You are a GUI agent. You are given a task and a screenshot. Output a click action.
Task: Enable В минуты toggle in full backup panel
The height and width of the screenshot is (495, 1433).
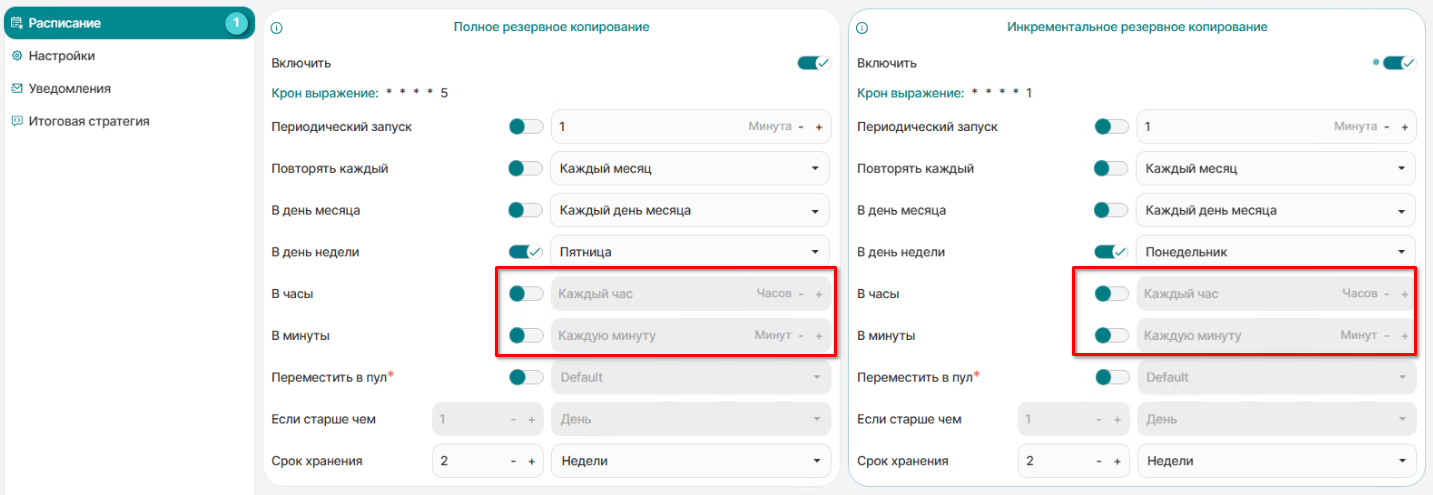pos(526,336)
